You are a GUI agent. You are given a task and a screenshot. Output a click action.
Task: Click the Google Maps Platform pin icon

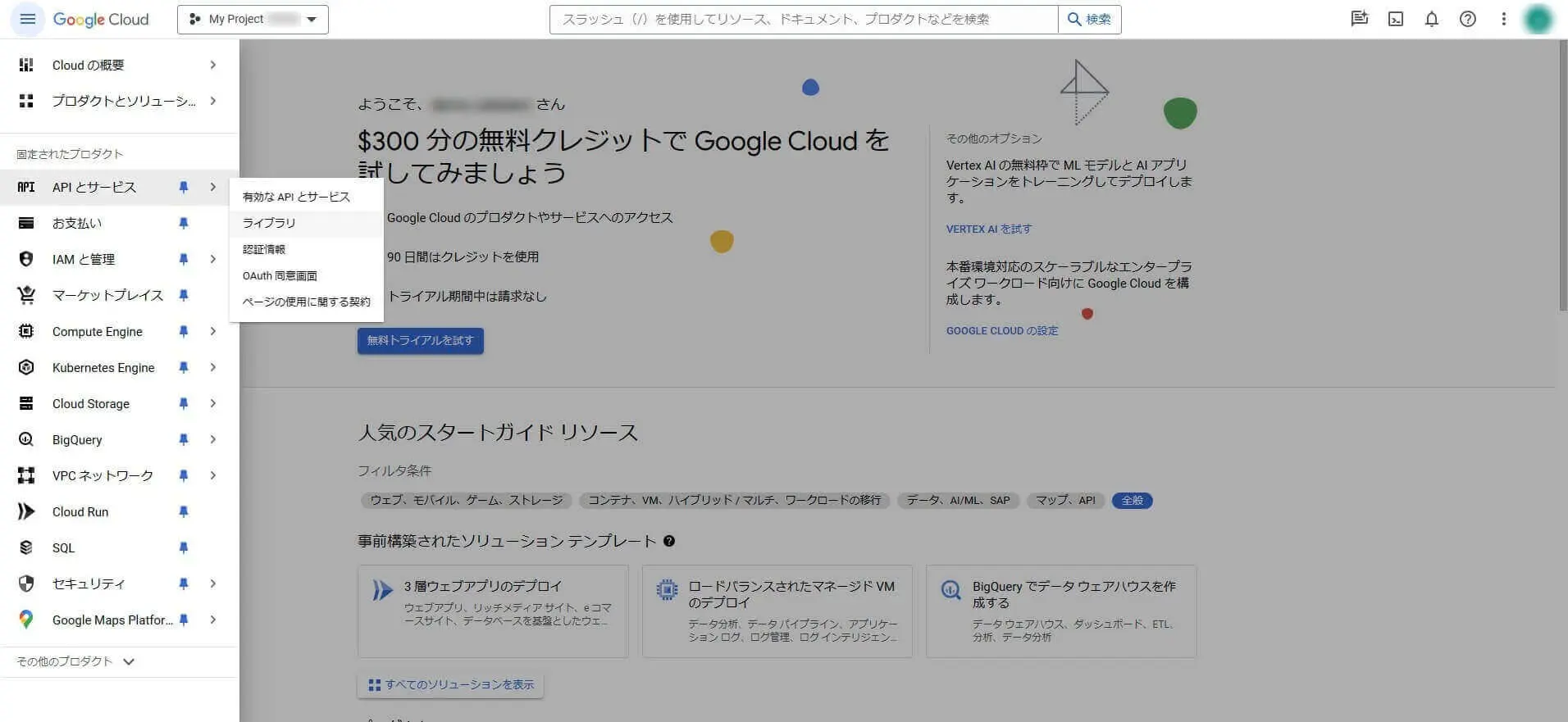(x=26, y=620)
